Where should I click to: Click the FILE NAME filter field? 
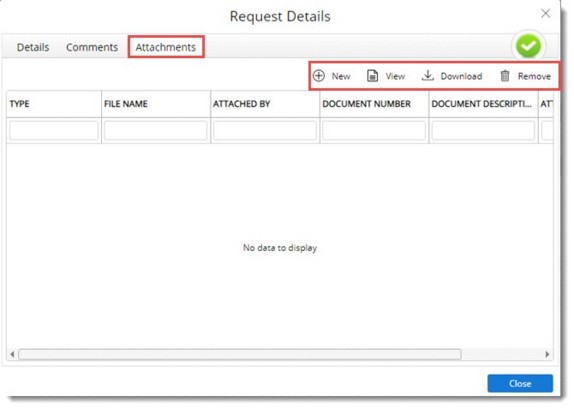pyautogui.click(x=156, y=131)
